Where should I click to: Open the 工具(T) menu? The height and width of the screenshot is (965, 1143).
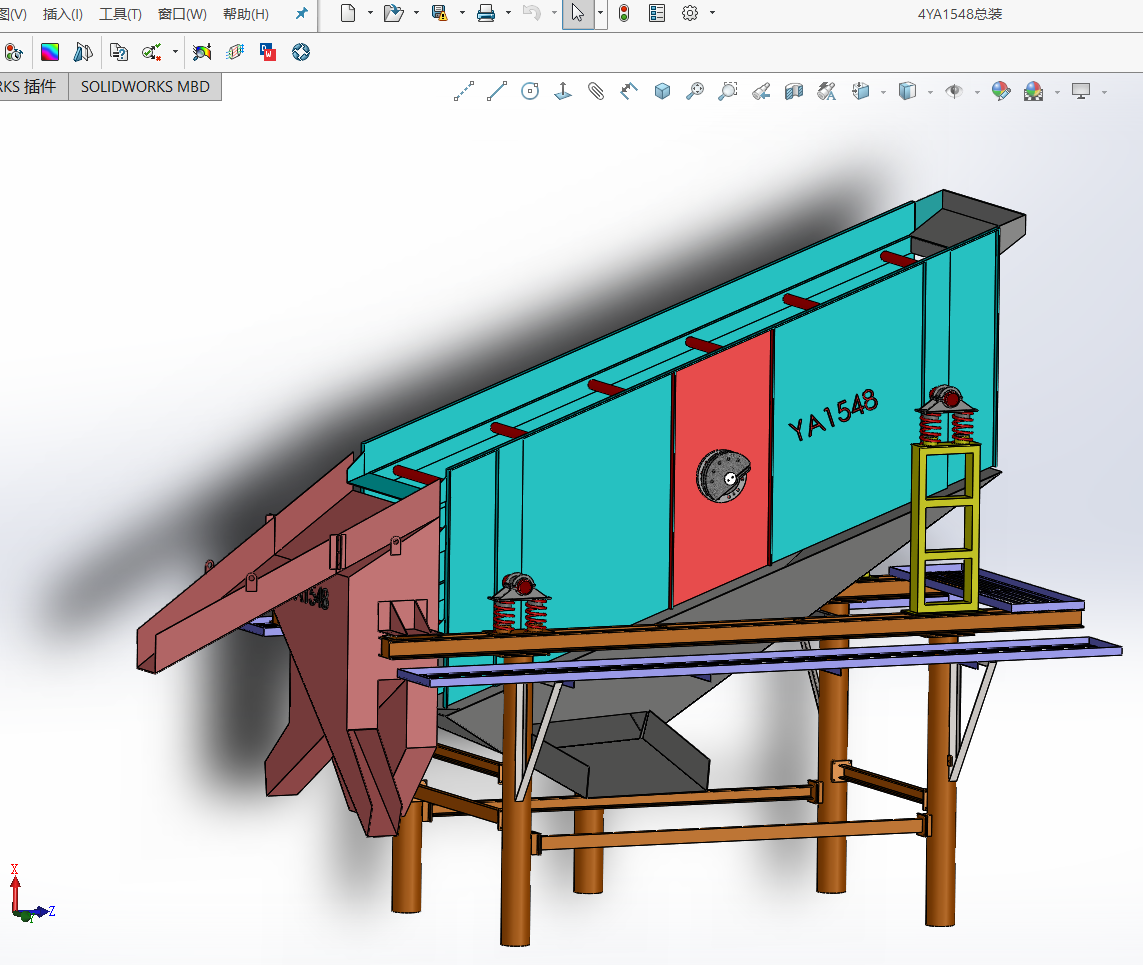pos(120,14)
